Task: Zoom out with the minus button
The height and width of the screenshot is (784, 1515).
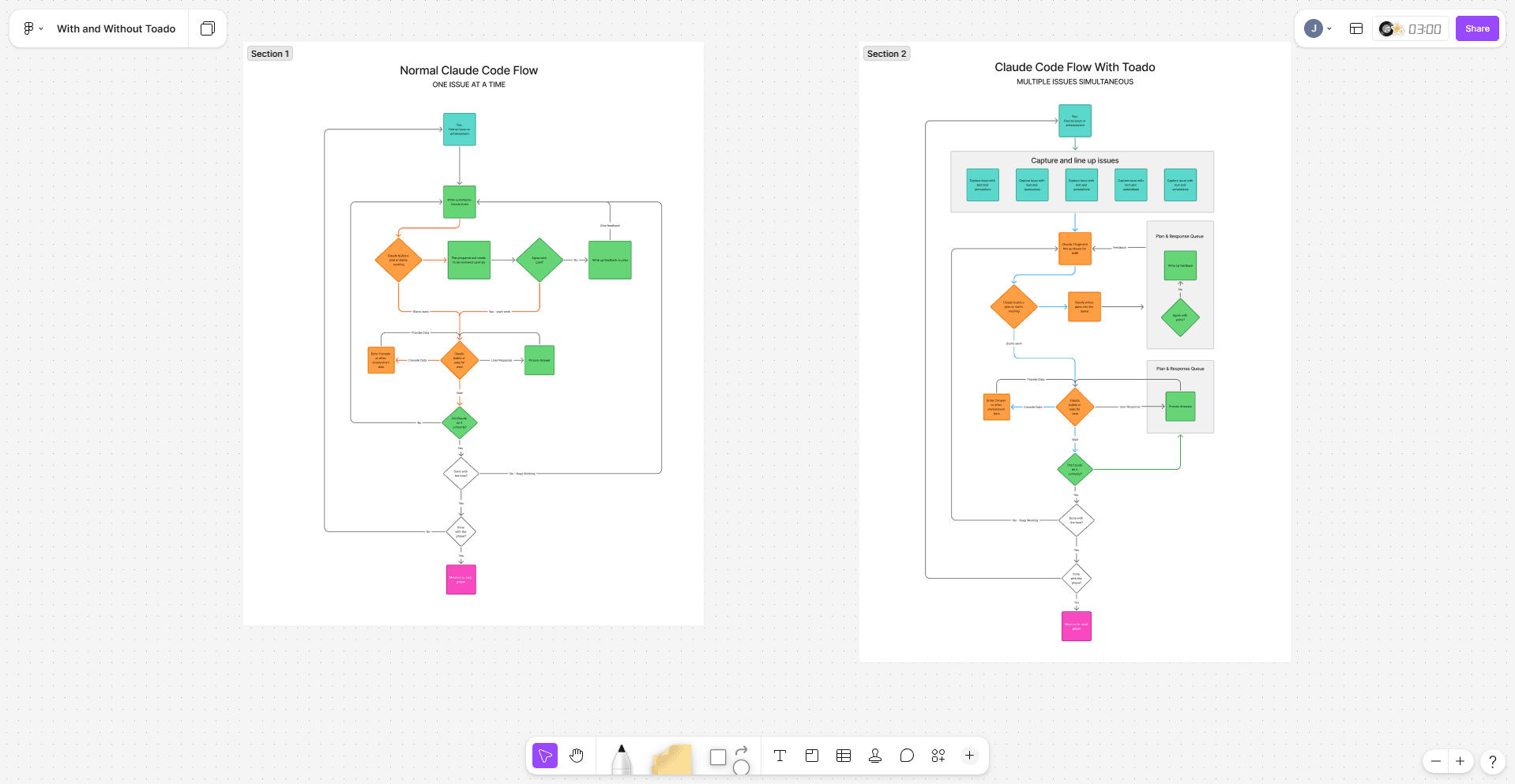Action: (x=1436, y=761)
